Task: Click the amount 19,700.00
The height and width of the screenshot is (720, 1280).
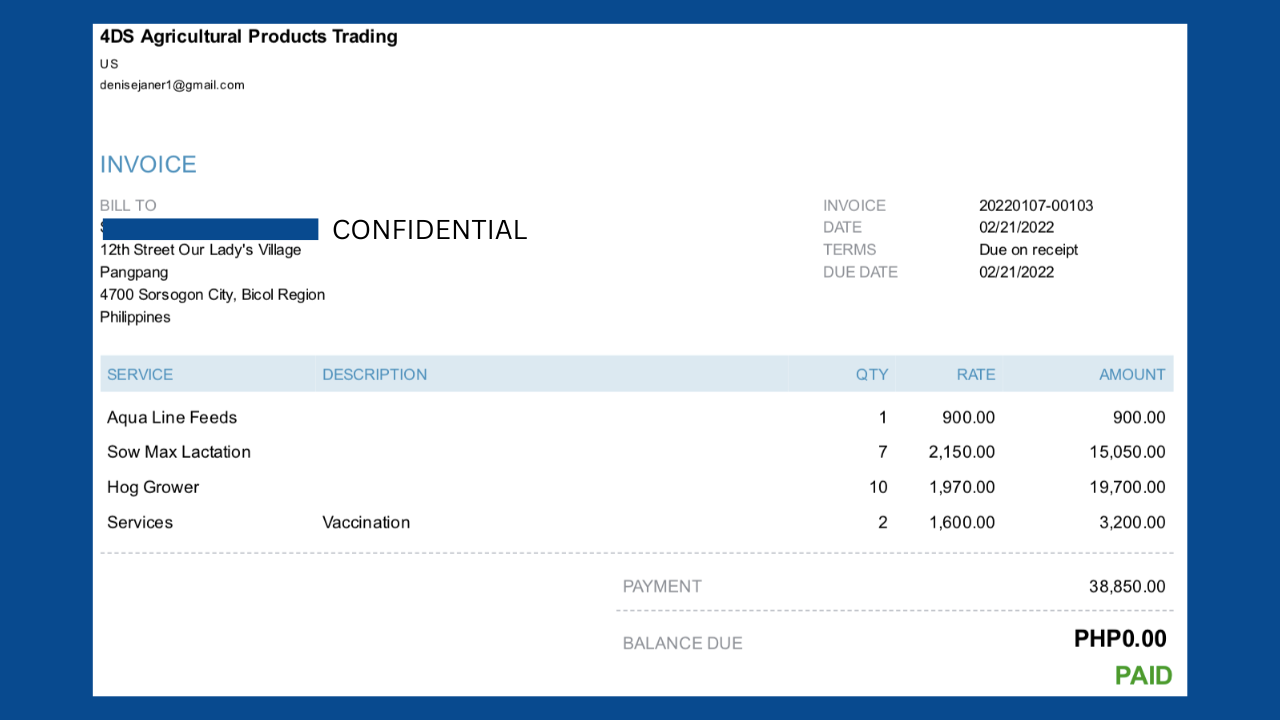Action: click(1127, 487)
